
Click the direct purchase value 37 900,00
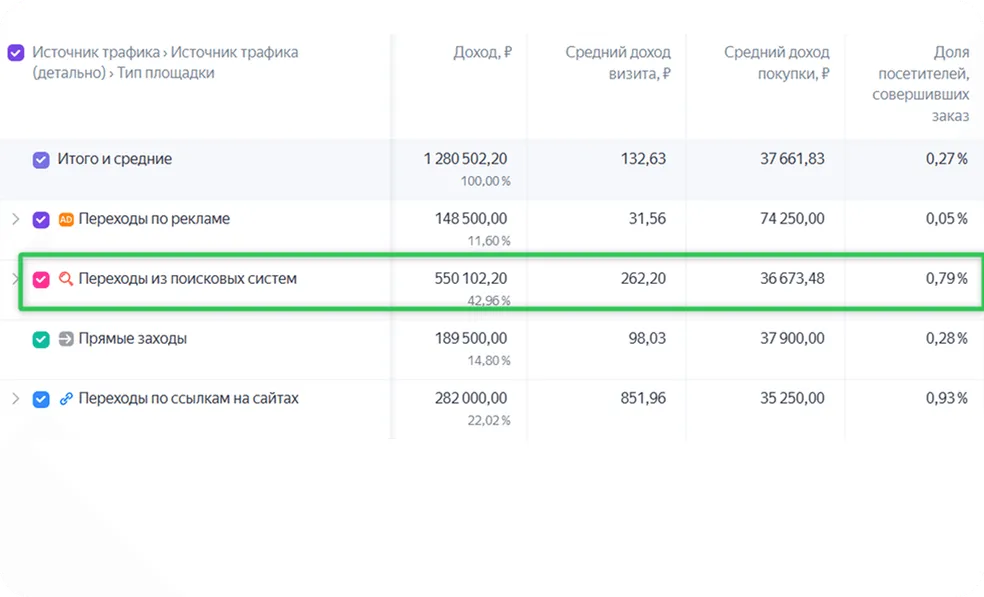[792, 339]
